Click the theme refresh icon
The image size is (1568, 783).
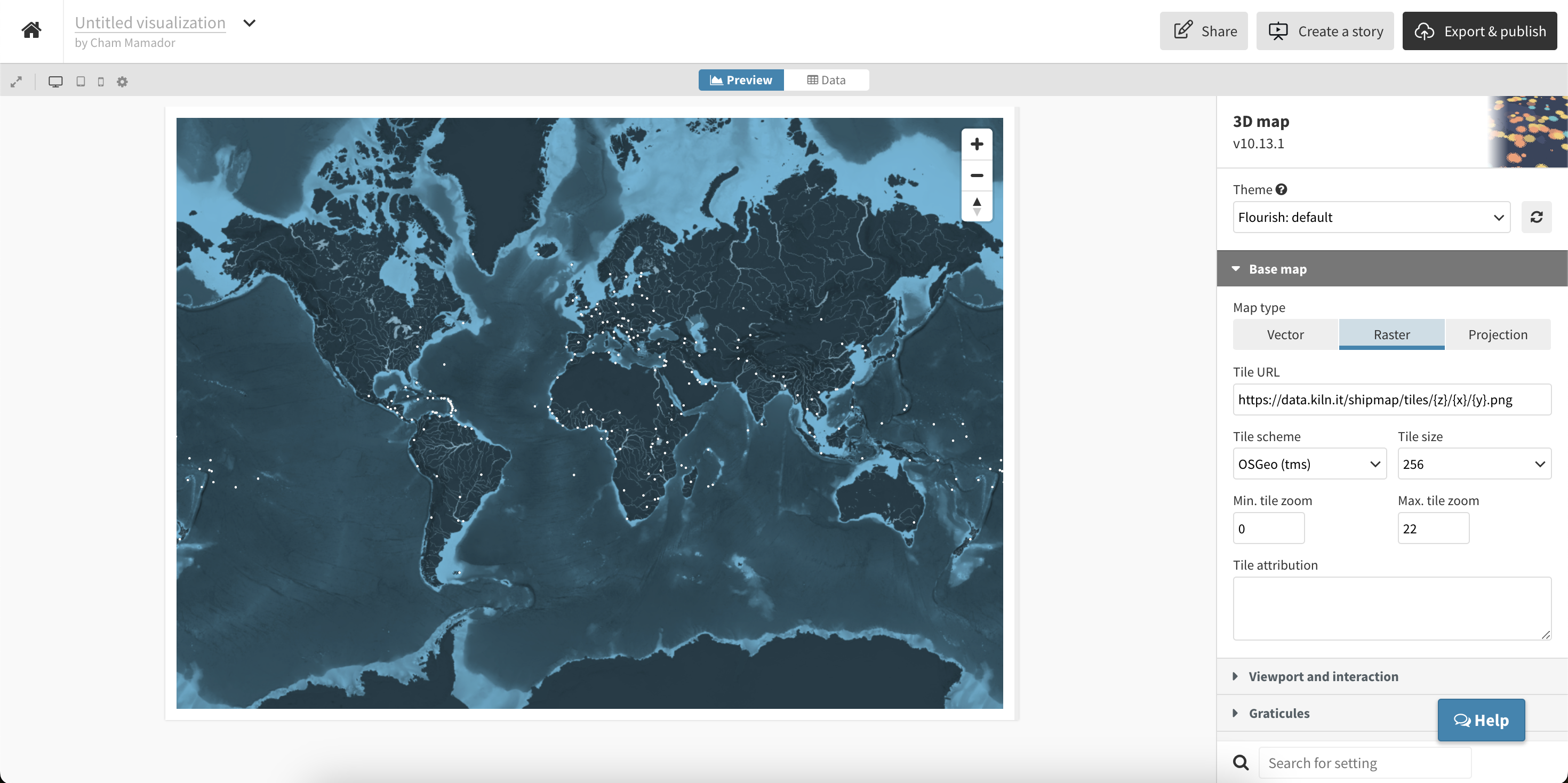(1536, 218)
